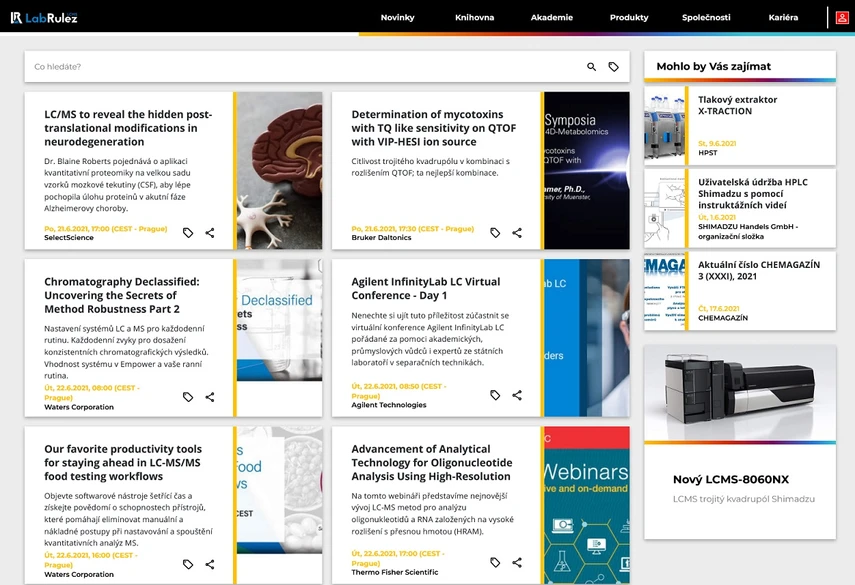This screenshot has width=855, height=585.
Task: Click the HPLC maintenance sketch thumbnail
Action: click(664, 208)
